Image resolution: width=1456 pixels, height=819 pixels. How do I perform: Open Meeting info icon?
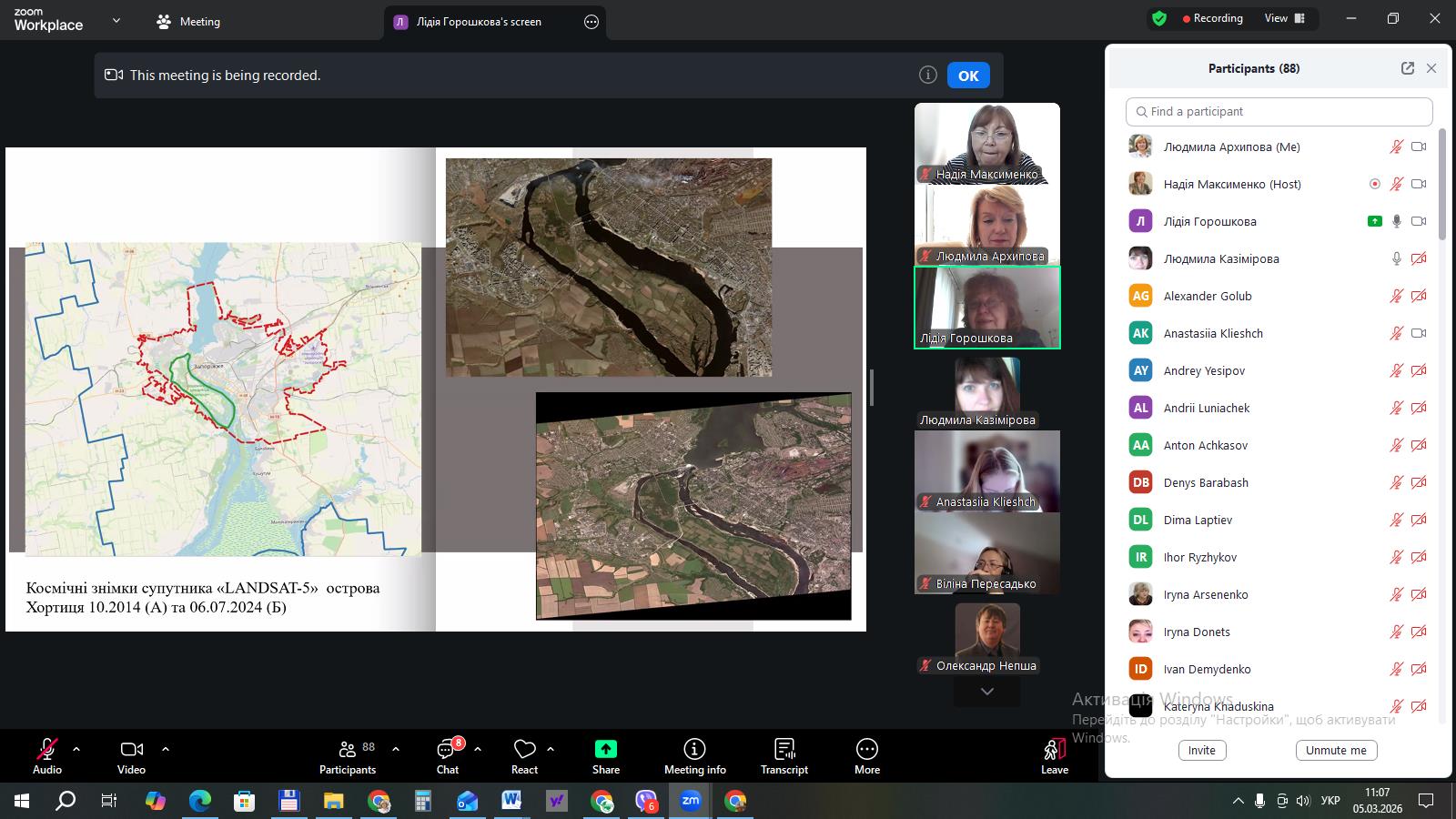point(694,749)
